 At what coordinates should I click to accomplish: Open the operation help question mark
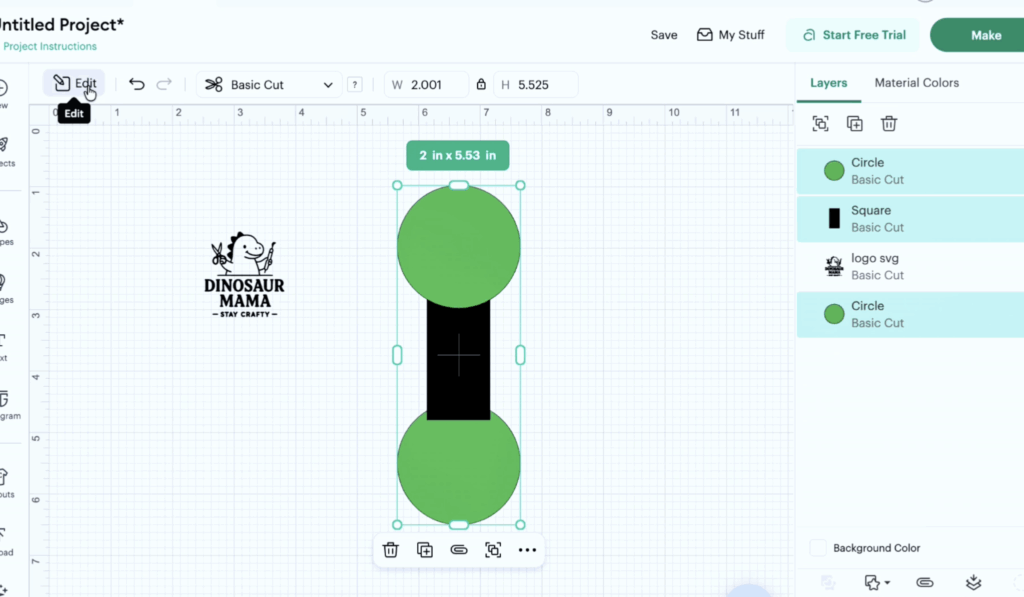pyautogui.click(x=355, y=85)
